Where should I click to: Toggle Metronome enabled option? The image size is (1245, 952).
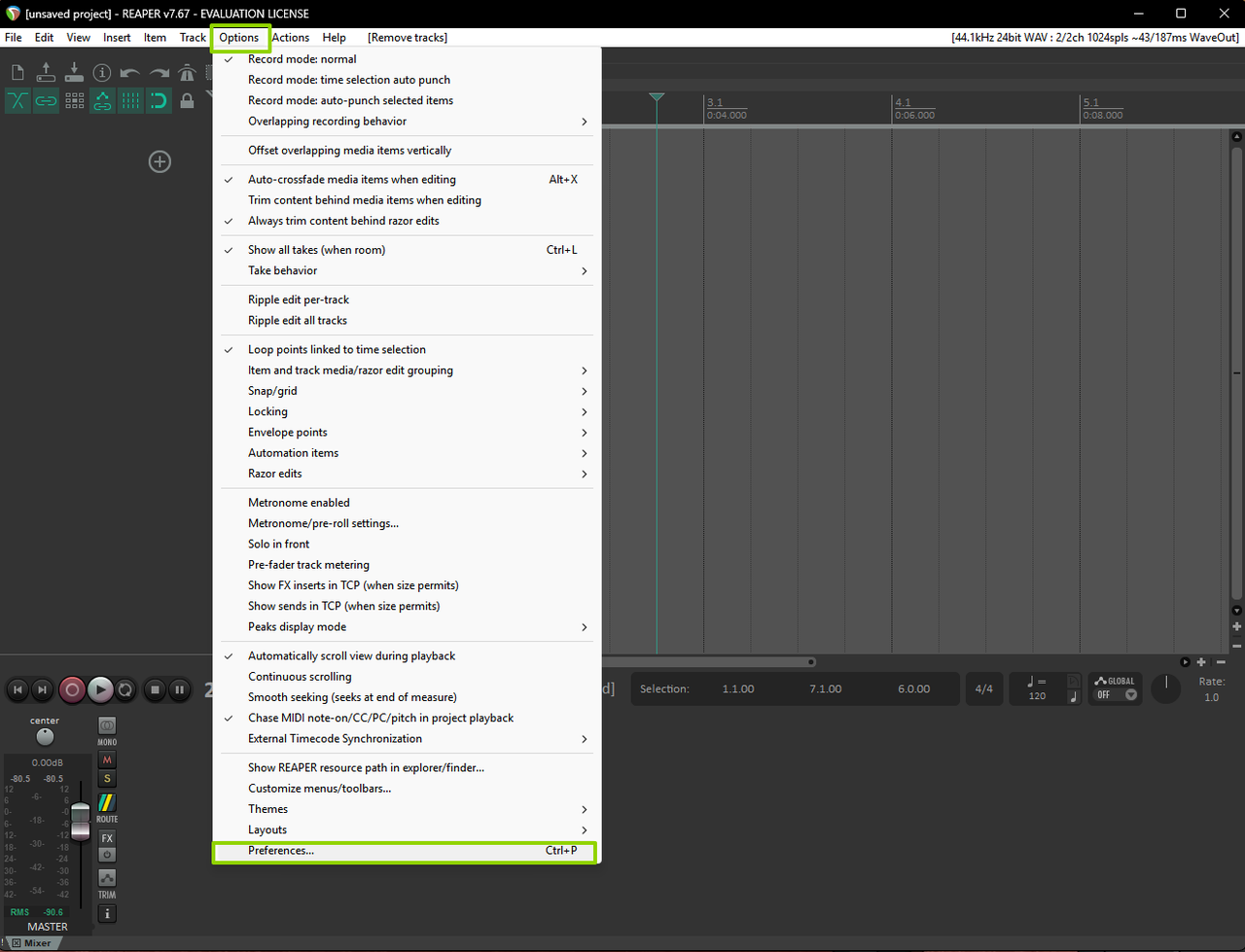(299, 503)
